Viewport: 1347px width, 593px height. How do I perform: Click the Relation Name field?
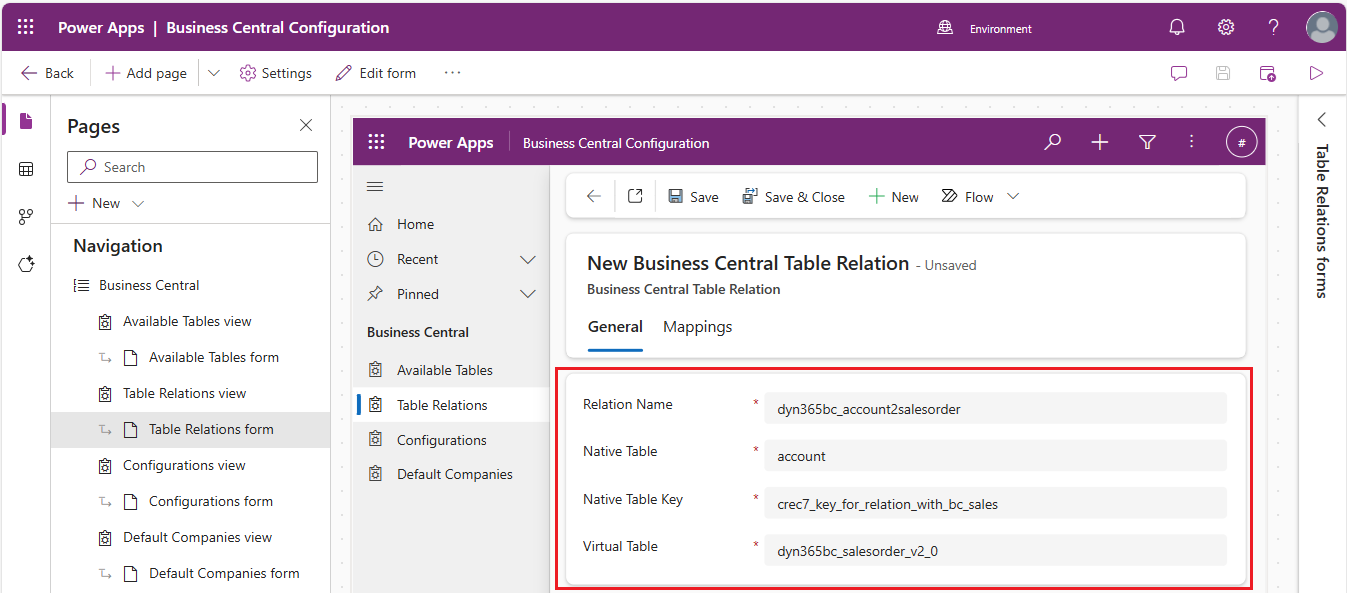[995, 408]
